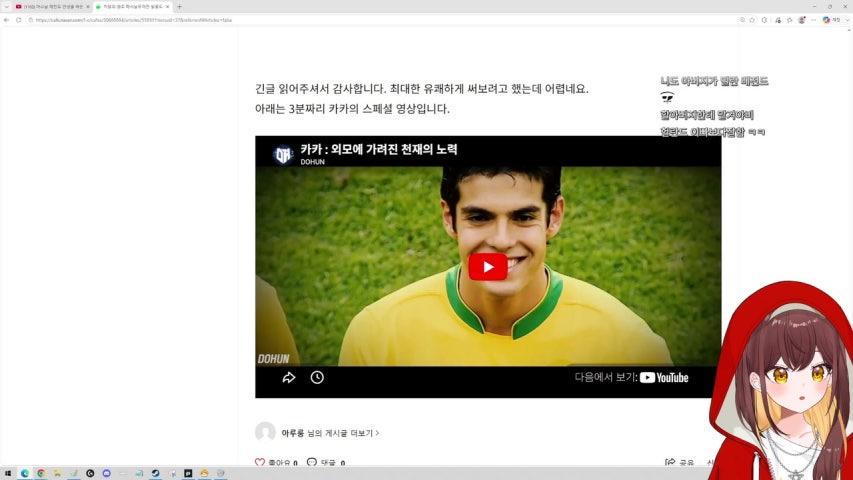Go back to previous page
Image resolution: width=853 pixels, height=480 pixels.
[x=7, y=20]
